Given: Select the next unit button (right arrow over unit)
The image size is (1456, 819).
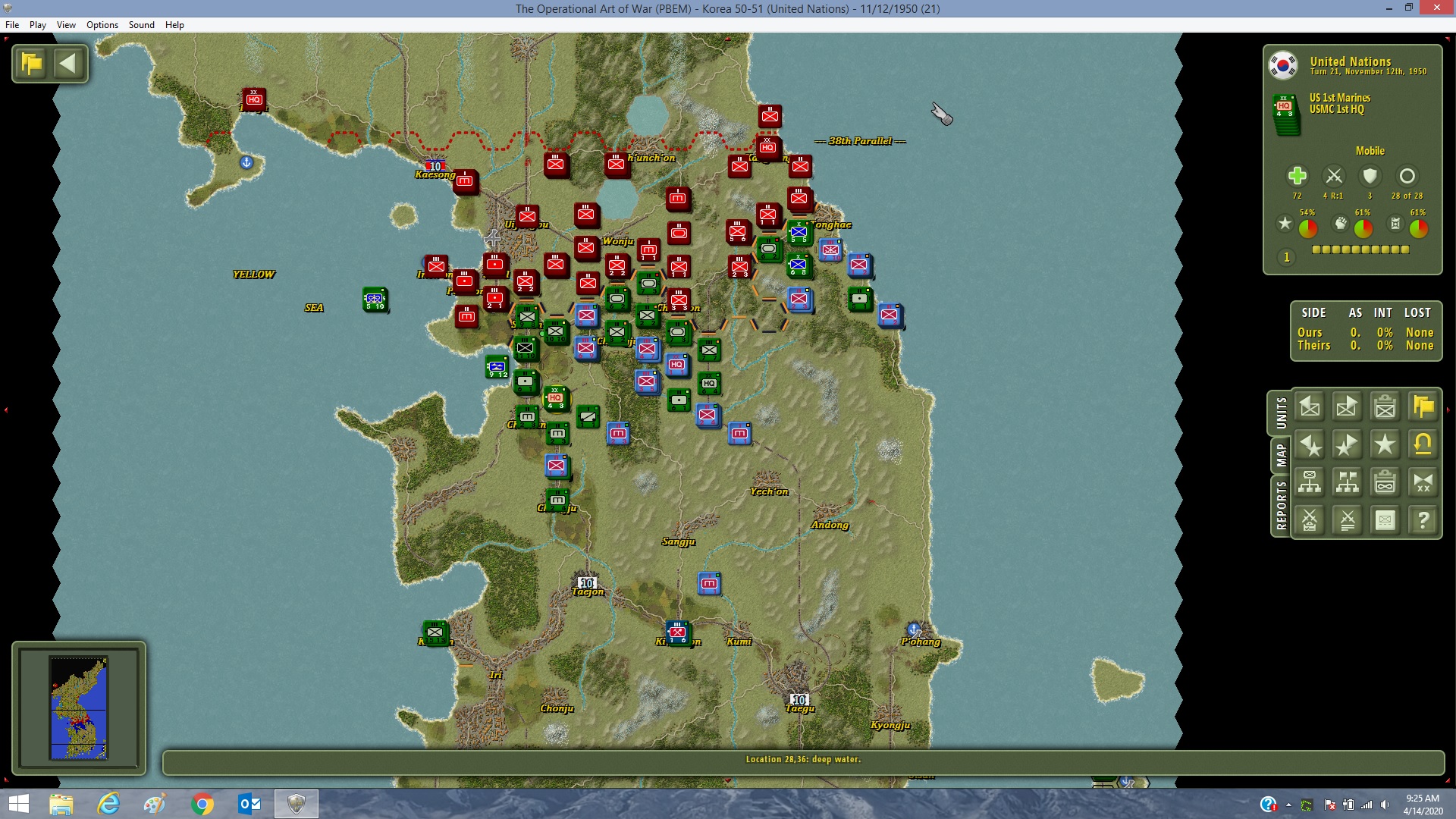Looking at the screenshot, I should [x=1348, y=407].
